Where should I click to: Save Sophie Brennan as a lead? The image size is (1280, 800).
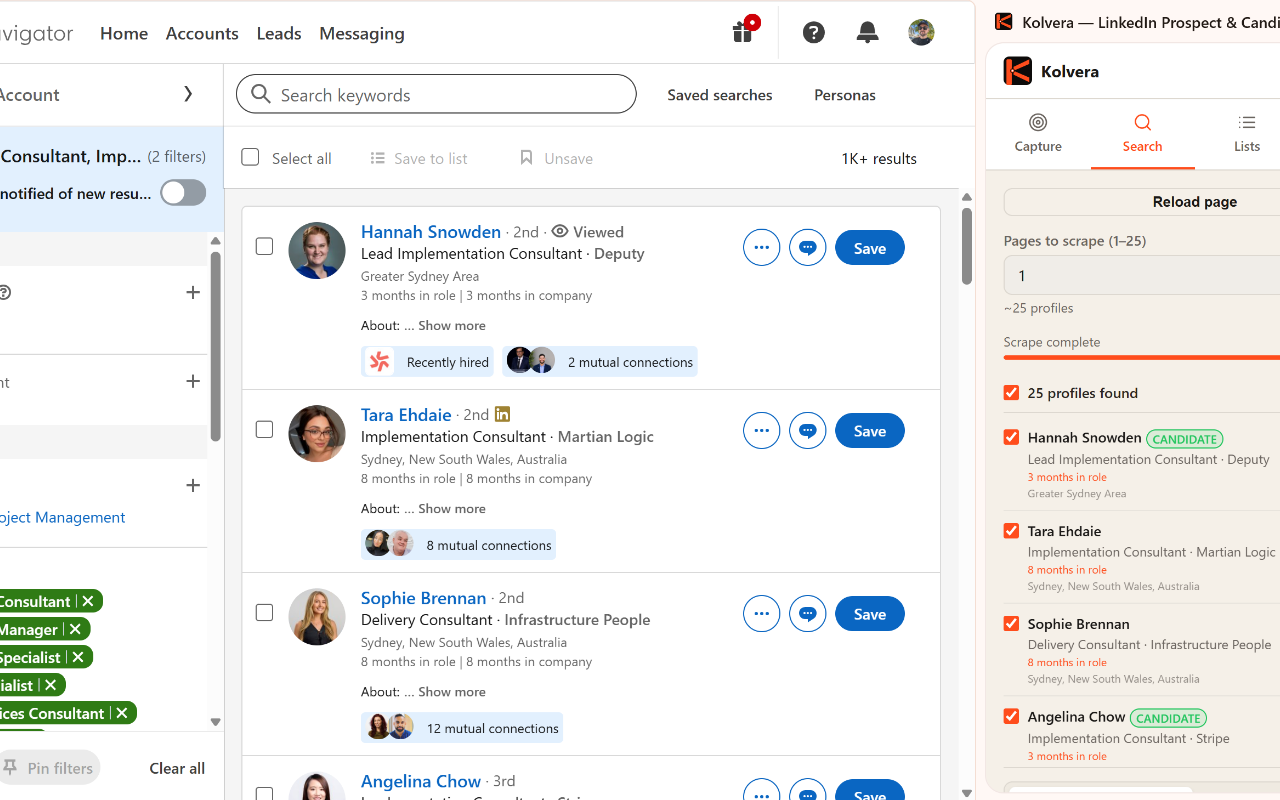pyautogui.click(x=870, y=614)
